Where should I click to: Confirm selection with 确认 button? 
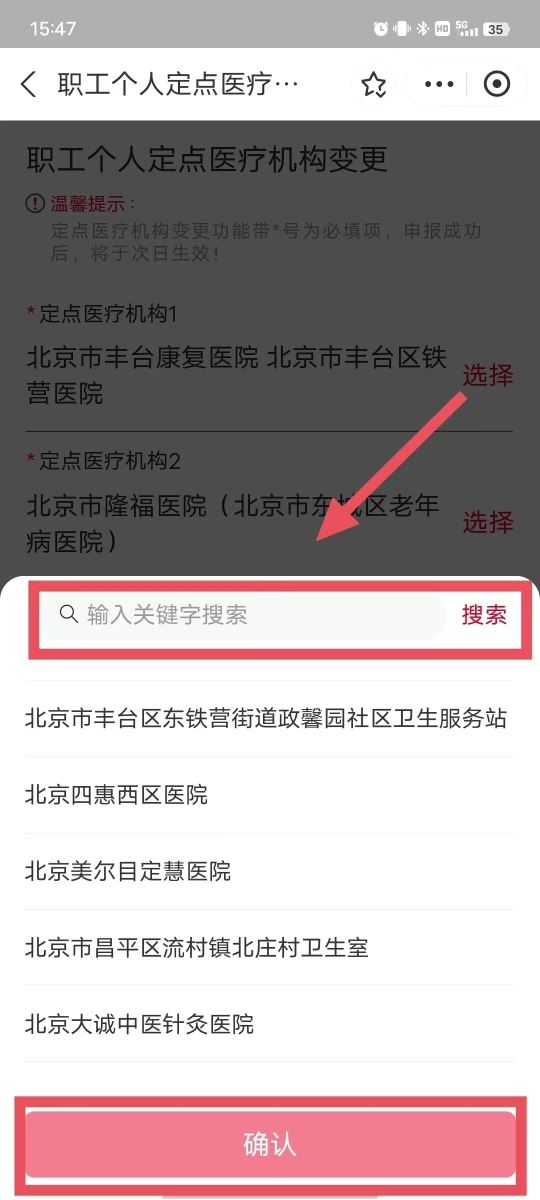tap(270, 1144)
